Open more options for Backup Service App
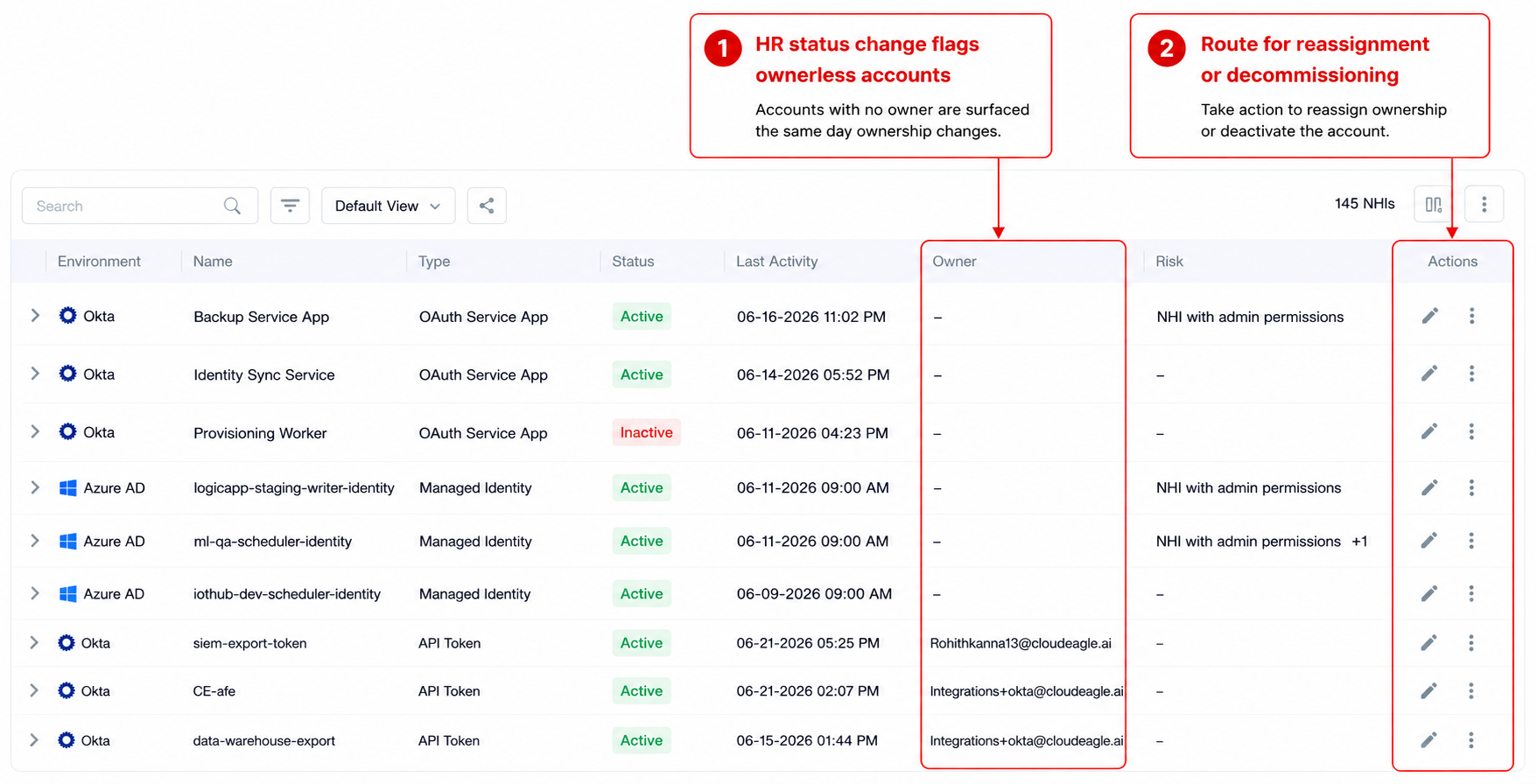Screen dimensions: 1537x784 1471,316
